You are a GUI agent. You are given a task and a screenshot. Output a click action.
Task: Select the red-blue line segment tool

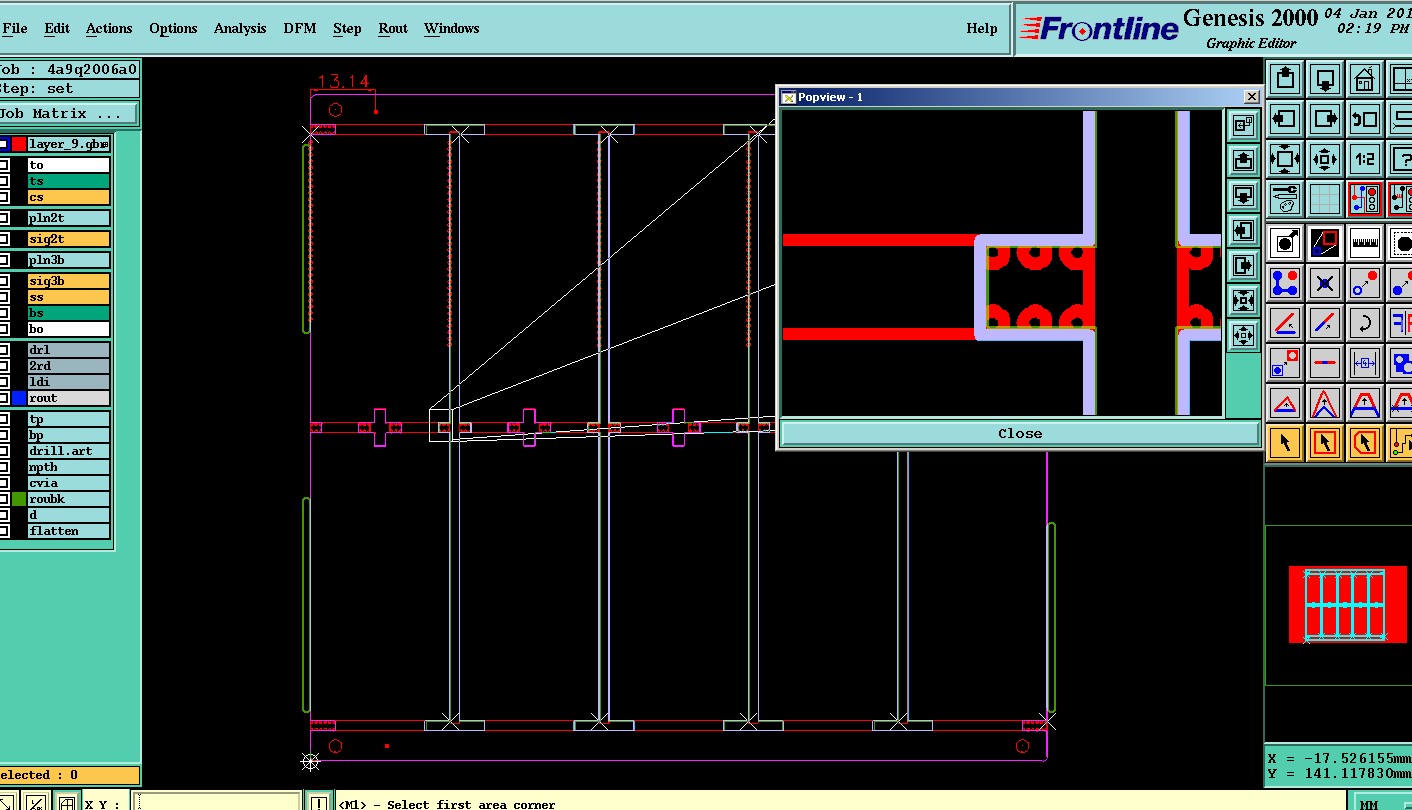click(1325, 363)
